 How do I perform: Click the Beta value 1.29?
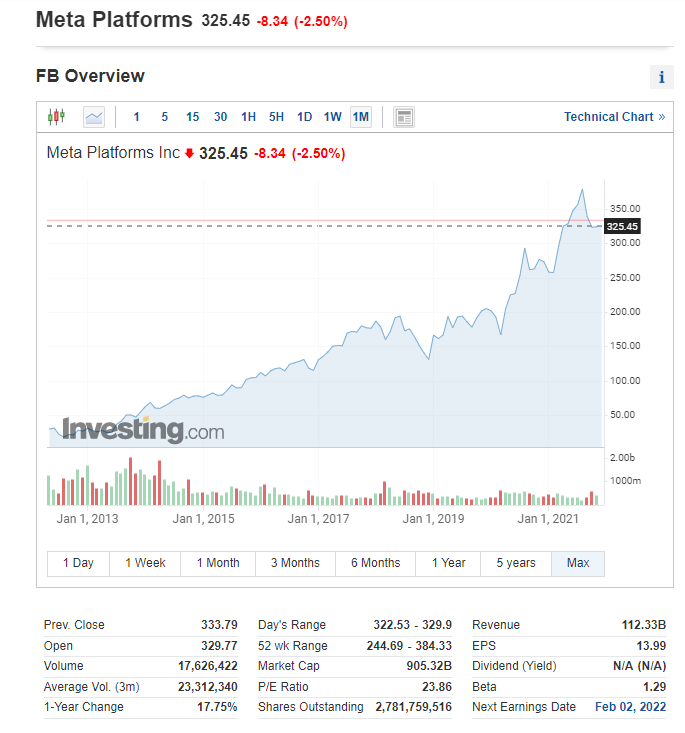pos(655,687)
